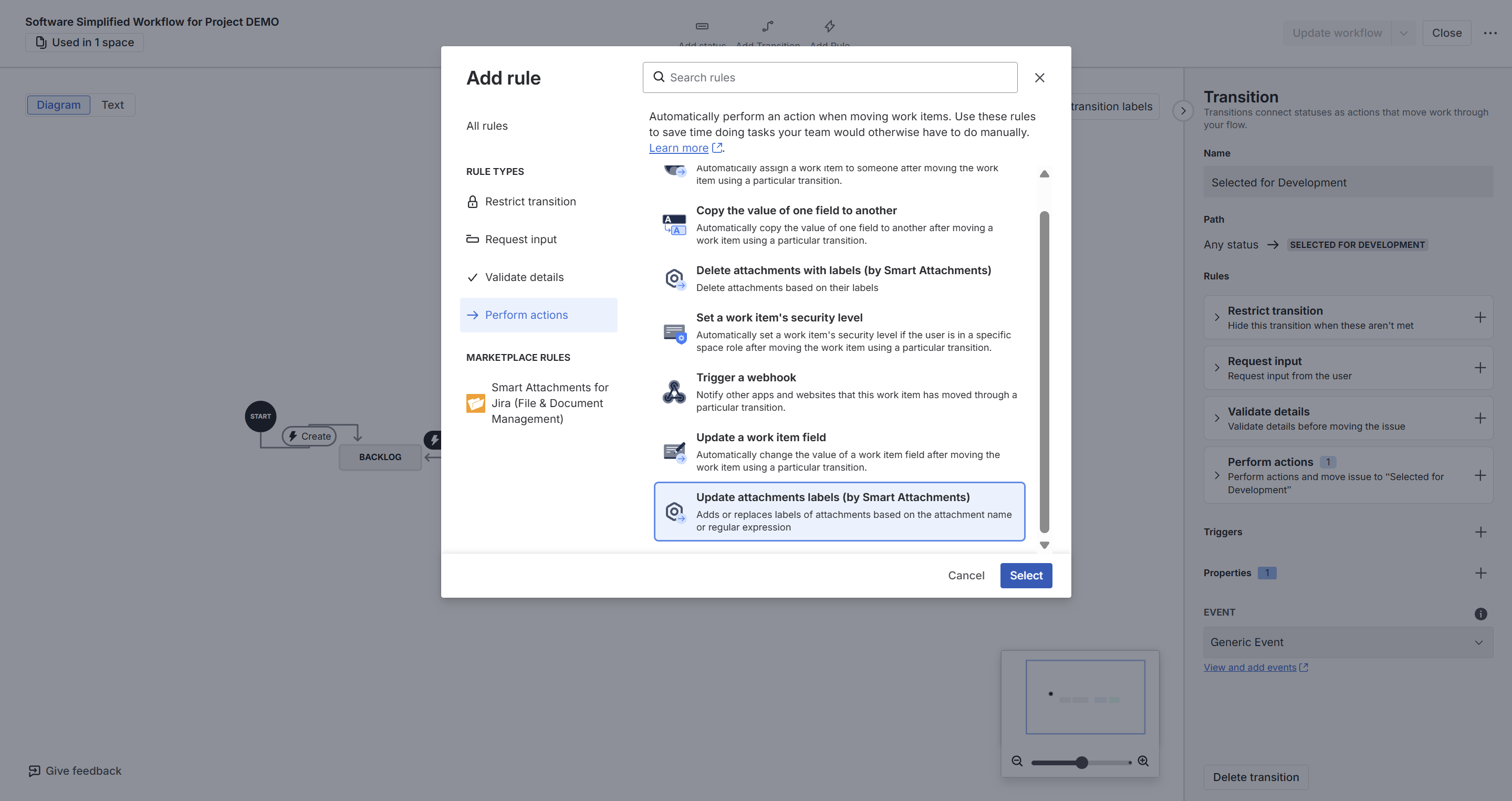The height and width of the screenshot is (801, 1512).
Task: Open the Generic Event dropdown
Action: 1348,642
